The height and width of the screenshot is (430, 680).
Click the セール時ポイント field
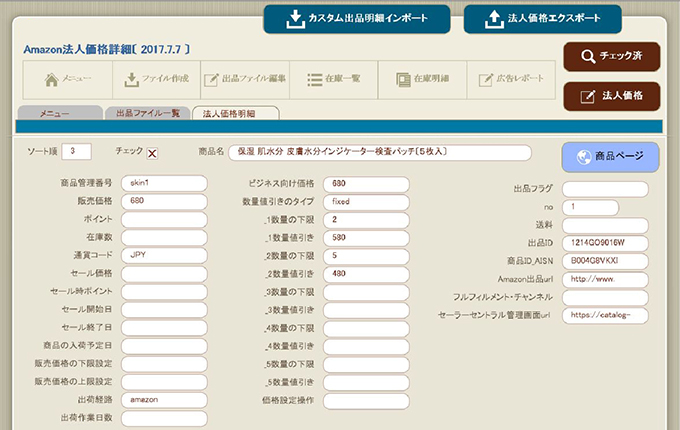click(x=164, y=292)
